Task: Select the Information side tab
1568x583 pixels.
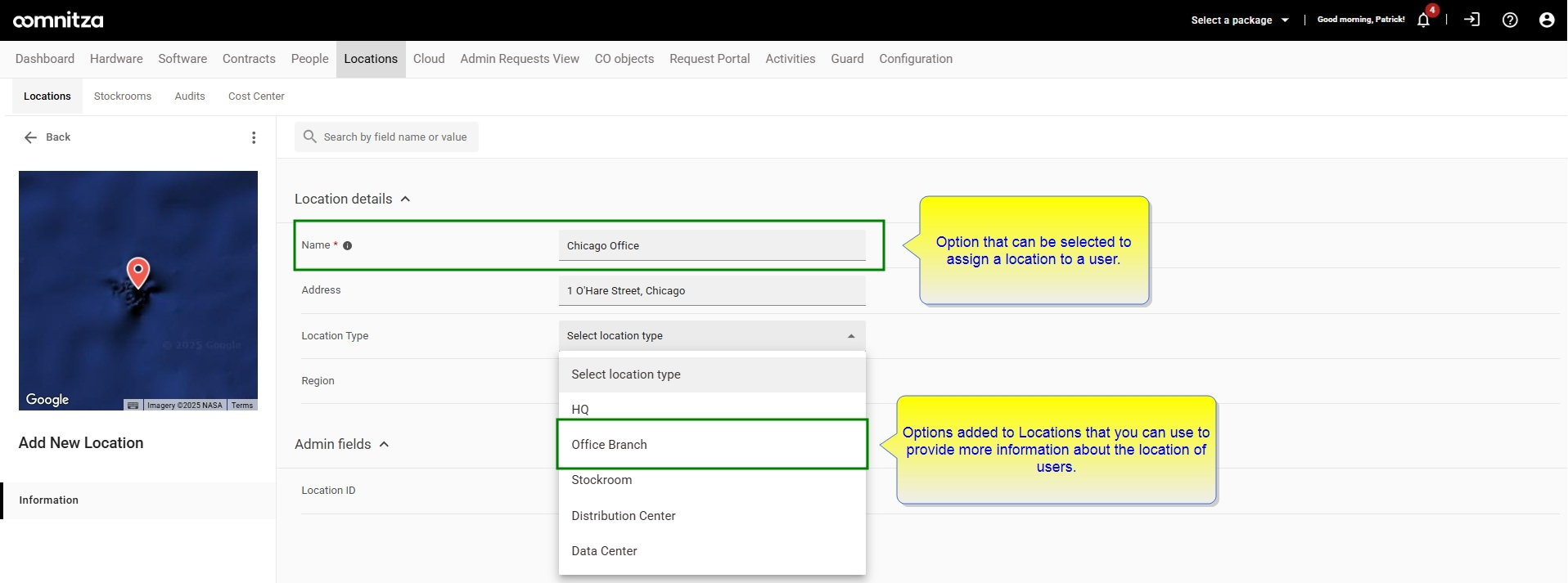Action: pos(139,500)
